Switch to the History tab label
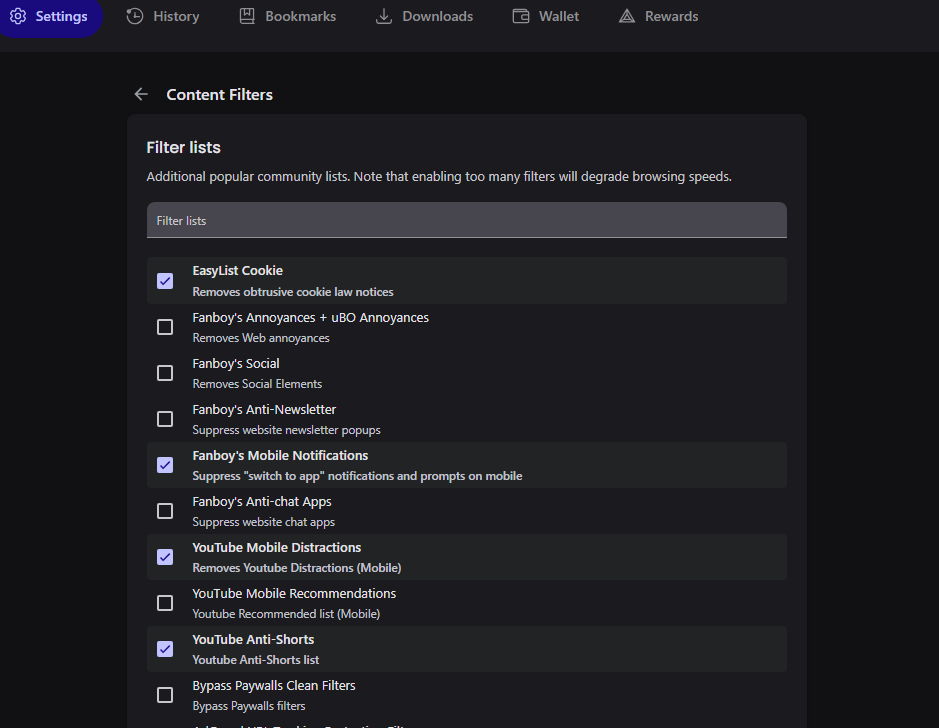939x728 pixels. (x=176, y=16)
